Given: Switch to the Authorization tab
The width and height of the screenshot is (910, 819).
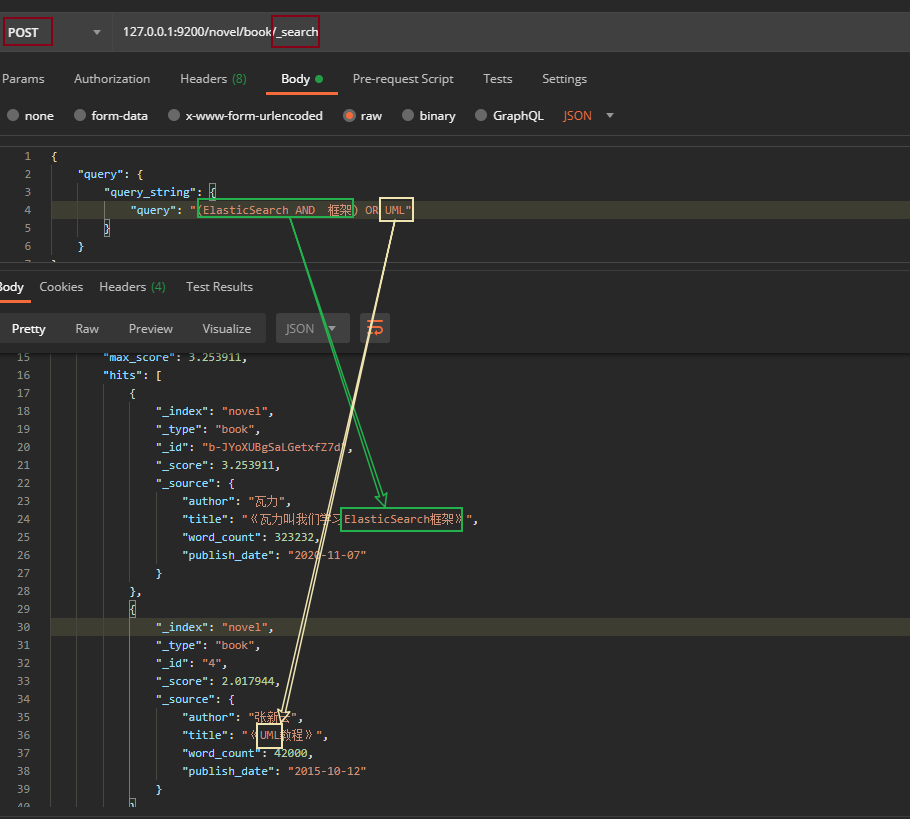Looking at the screenshot, I should pyautogui.click(x=112, y=79).
